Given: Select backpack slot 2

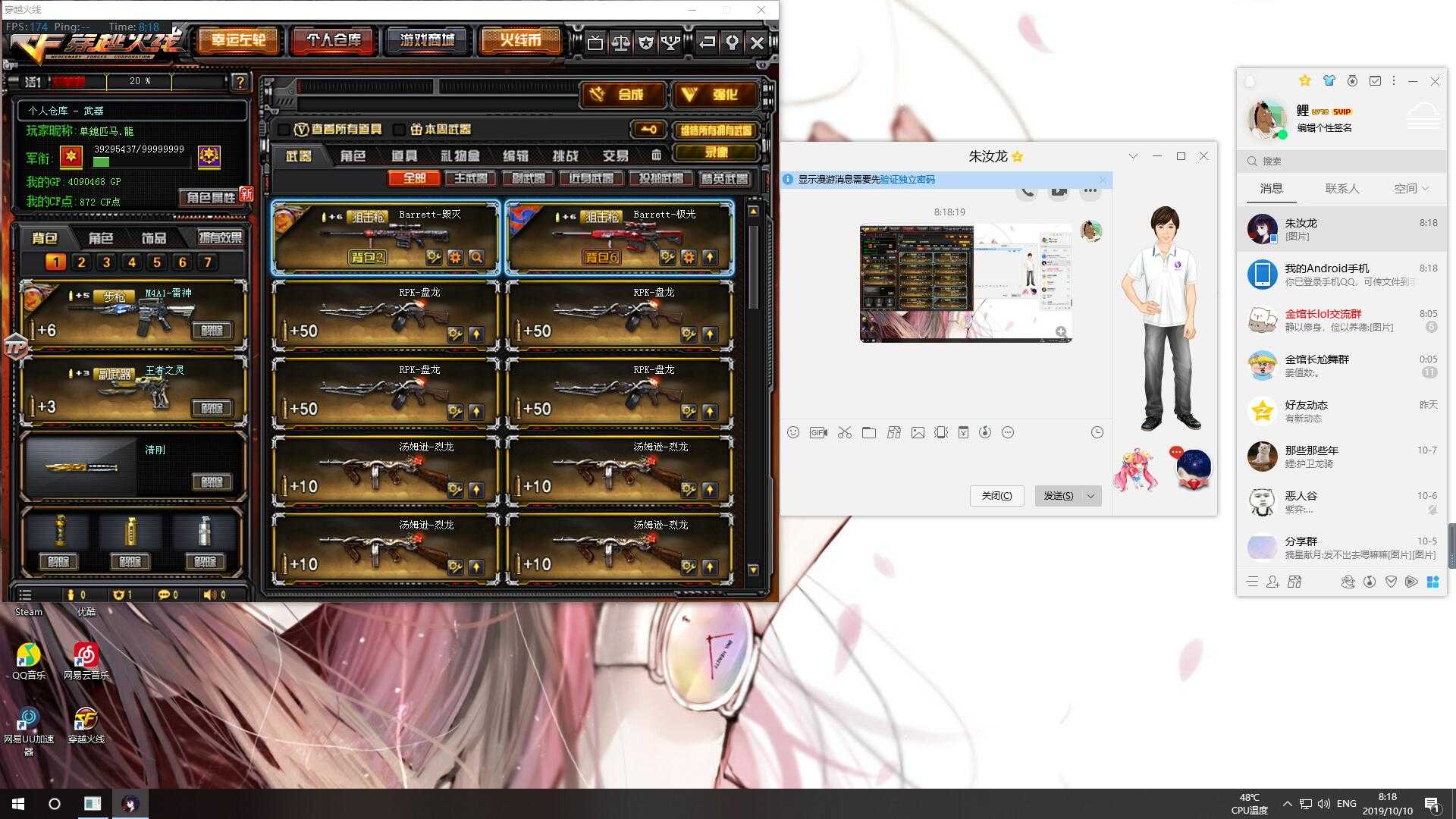Looking at the screenshot, I should [x=81, y=262].
